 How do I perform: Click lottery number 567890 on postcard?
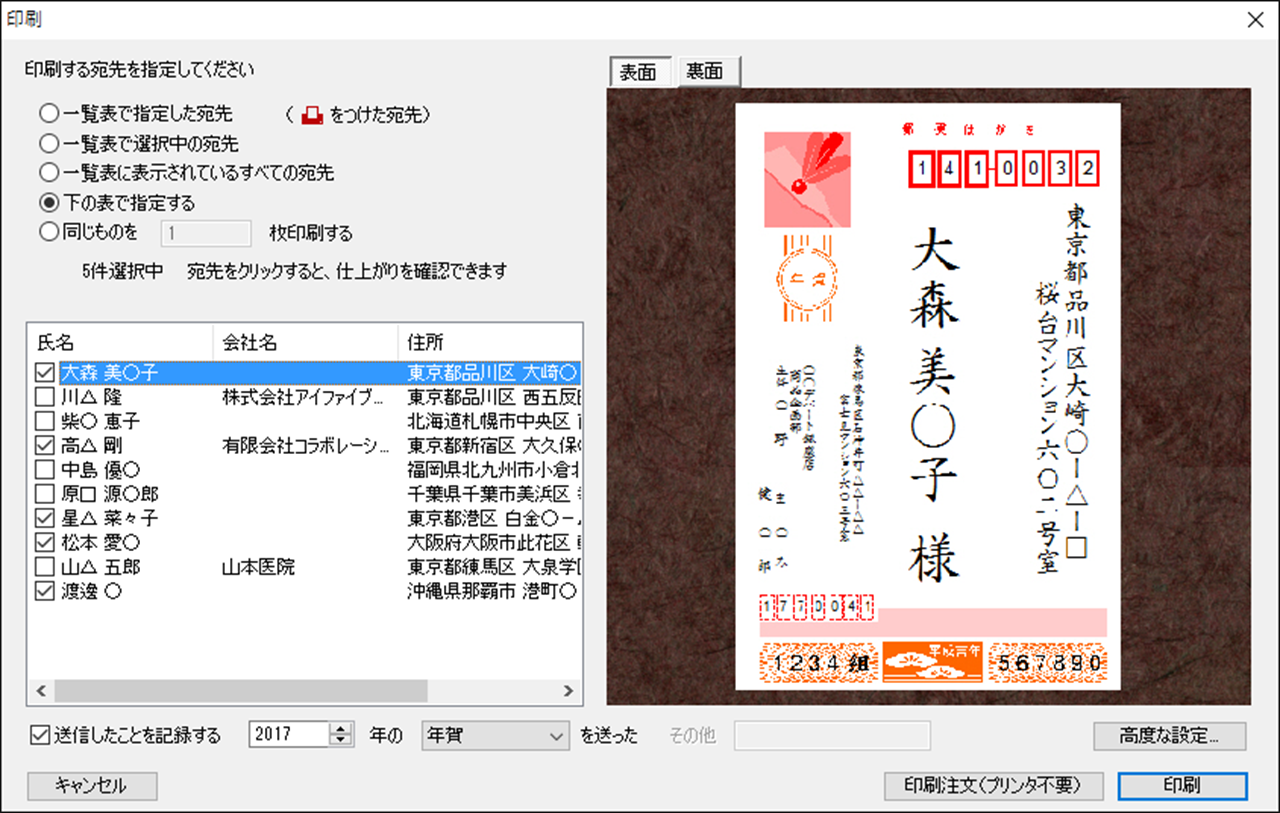(x=1047, y=663)
